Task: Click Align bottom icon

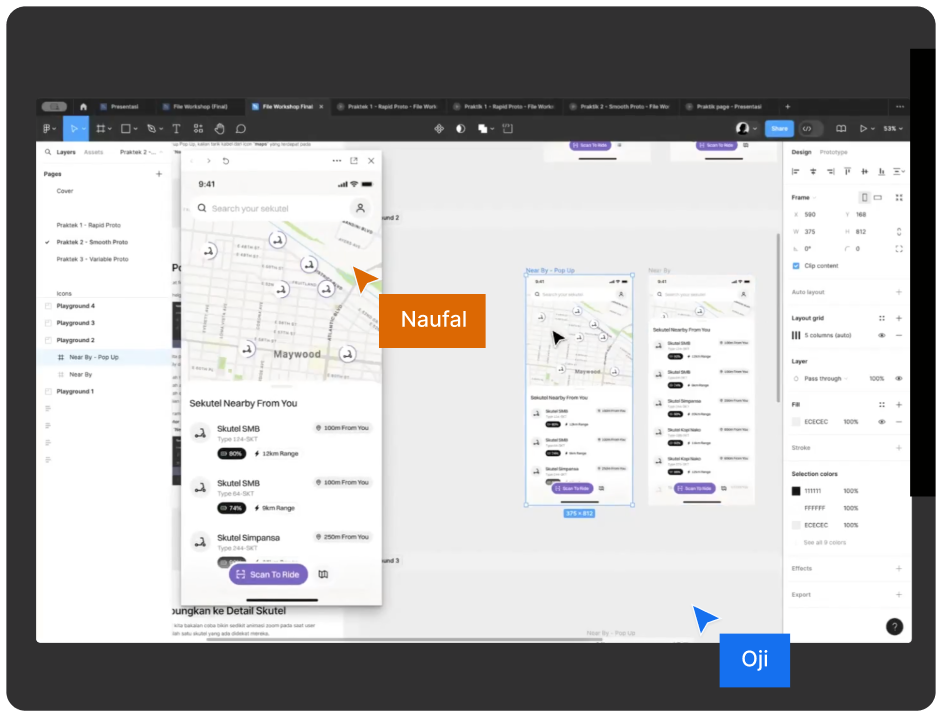Action: (881, 172)
